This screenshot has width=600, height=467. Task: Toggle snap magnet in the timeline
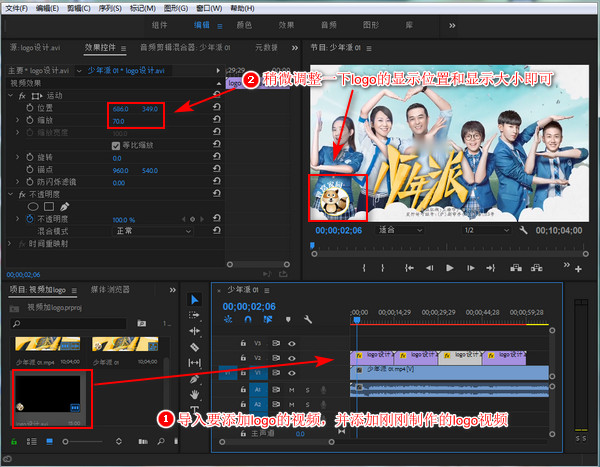point(248,319)
